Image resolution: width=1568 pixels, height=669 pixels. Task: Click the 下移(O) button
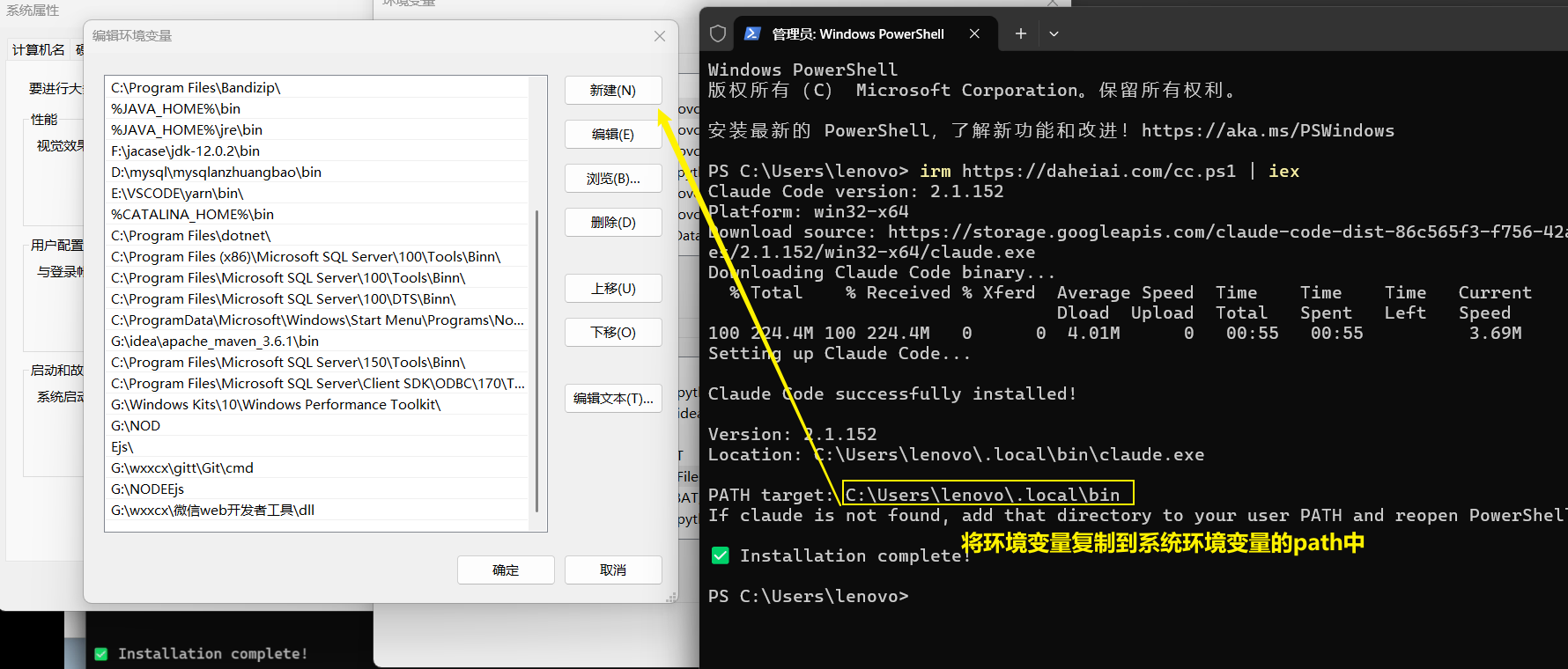(x=613, y=333)
